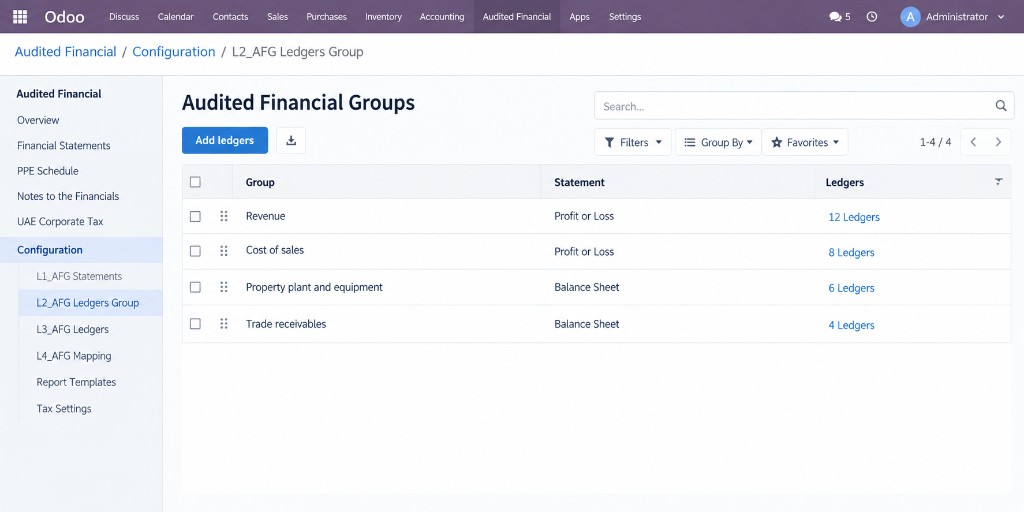Open UAE Corporate Tax in the sidebar
This screenshot has width=1024, height=512.
[60, 221]
